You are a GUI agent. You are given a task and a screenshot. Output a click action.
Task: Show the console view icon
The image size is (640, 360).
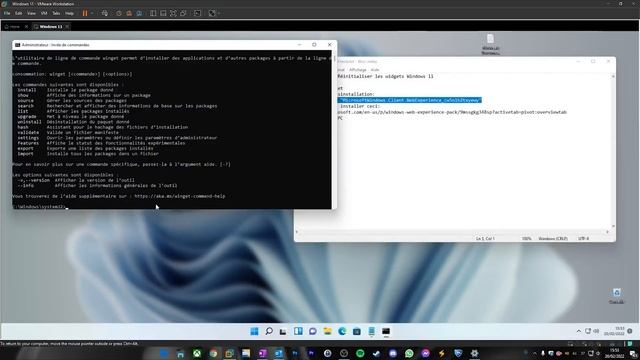tap(198, 13)
